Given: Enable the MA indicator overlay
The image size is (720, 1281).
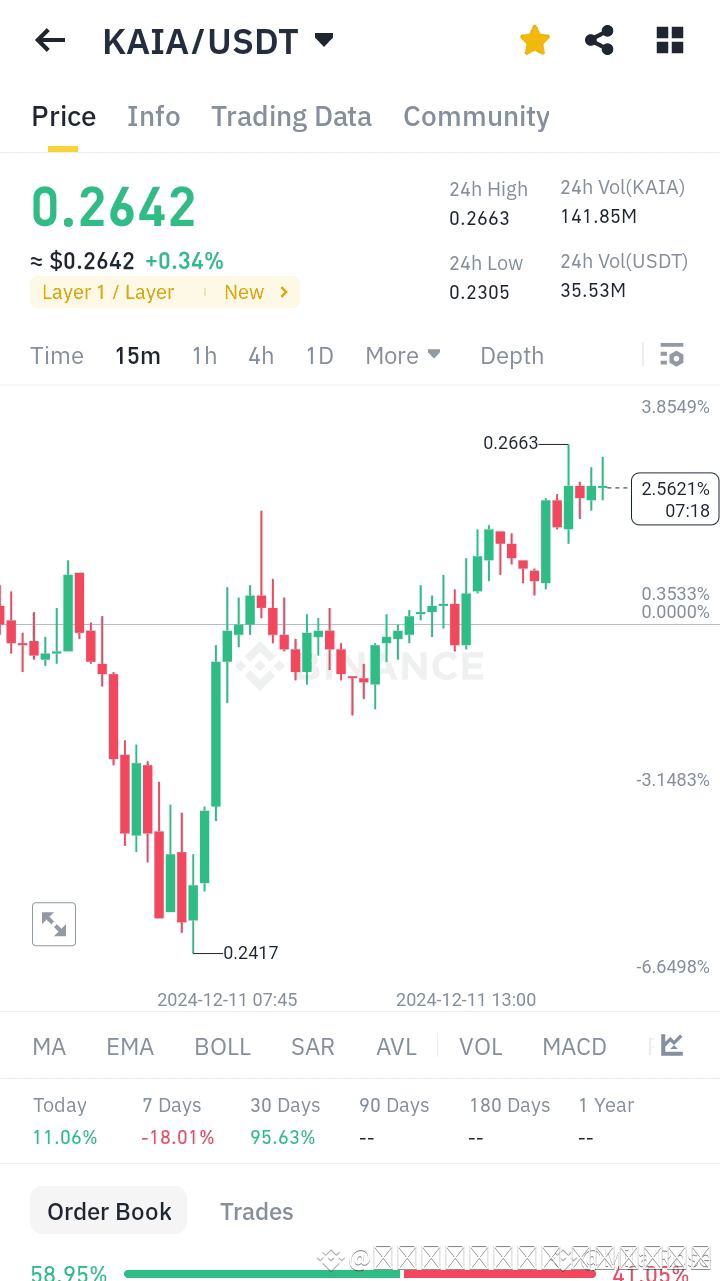Looking at the screenshot, I should click(x=48, y=1046).
